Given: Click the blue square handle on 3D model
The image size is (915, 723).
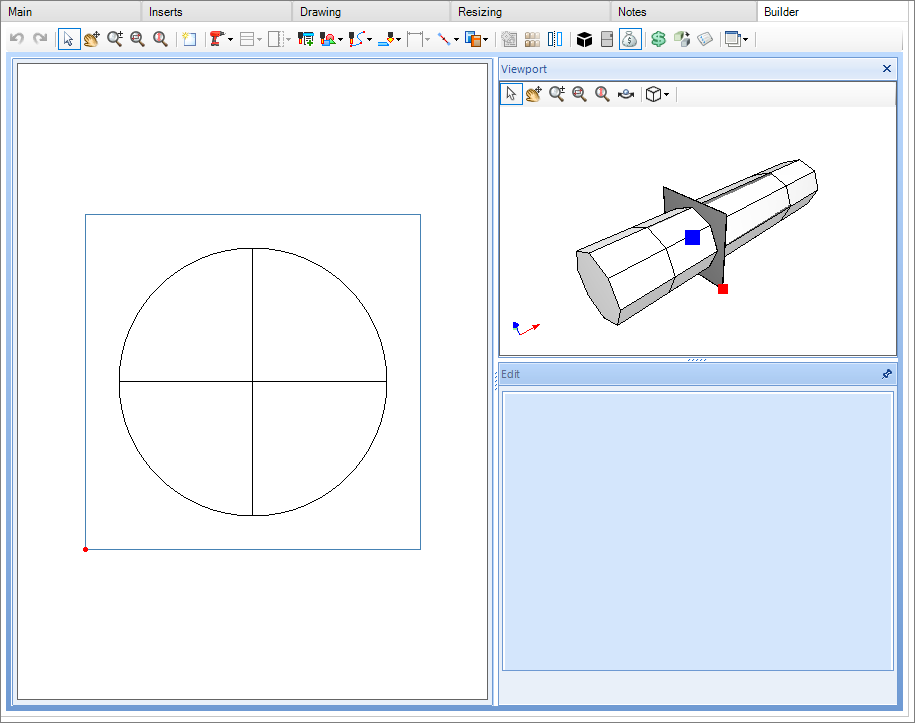Looking at the screenshot, I should (692, 237).
